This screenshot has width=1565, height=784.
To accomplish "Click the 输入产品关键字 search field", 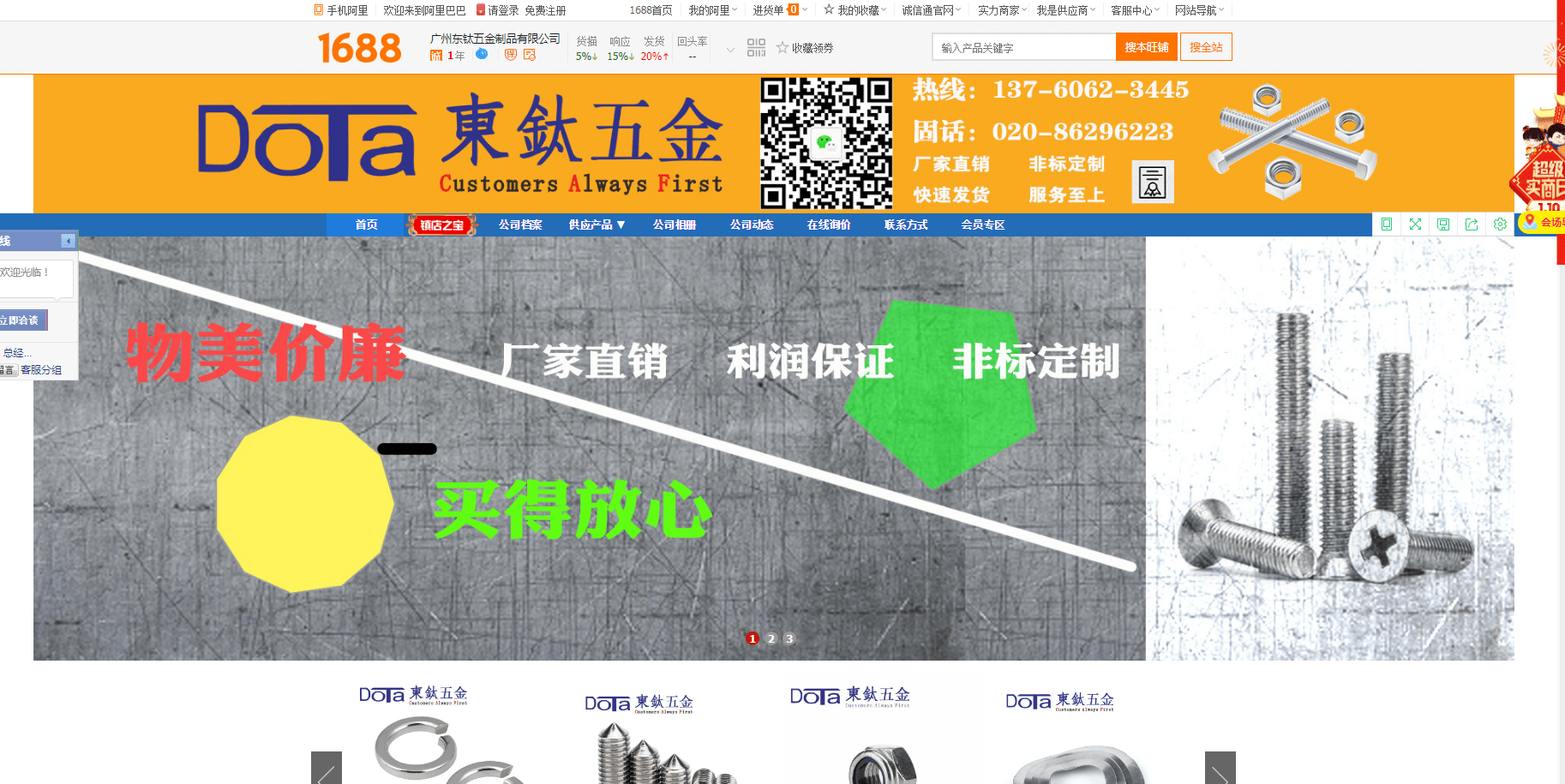I will point(1023,47).
